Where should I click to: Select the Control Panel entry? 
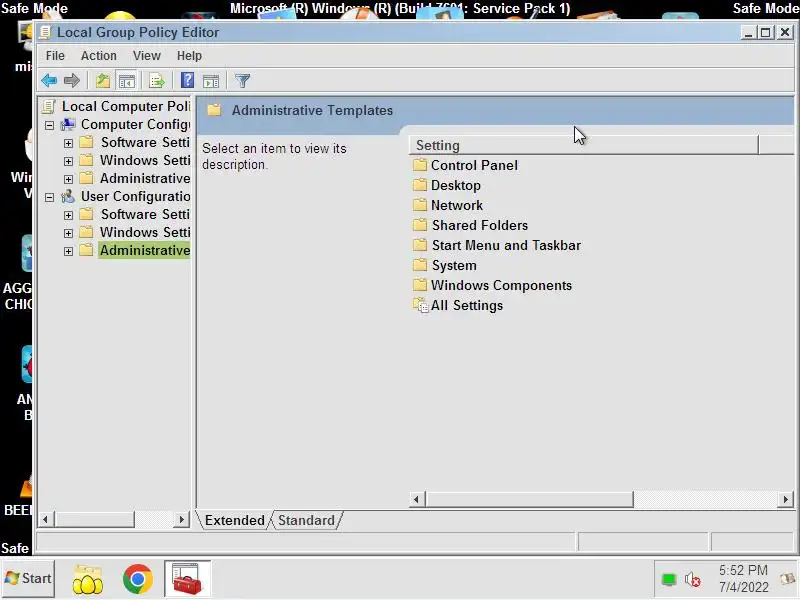point(474,165)
